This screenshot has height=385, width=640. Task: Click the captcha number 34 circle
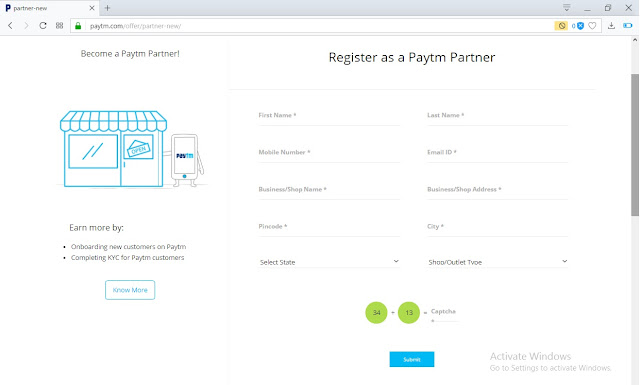(376, 312)
